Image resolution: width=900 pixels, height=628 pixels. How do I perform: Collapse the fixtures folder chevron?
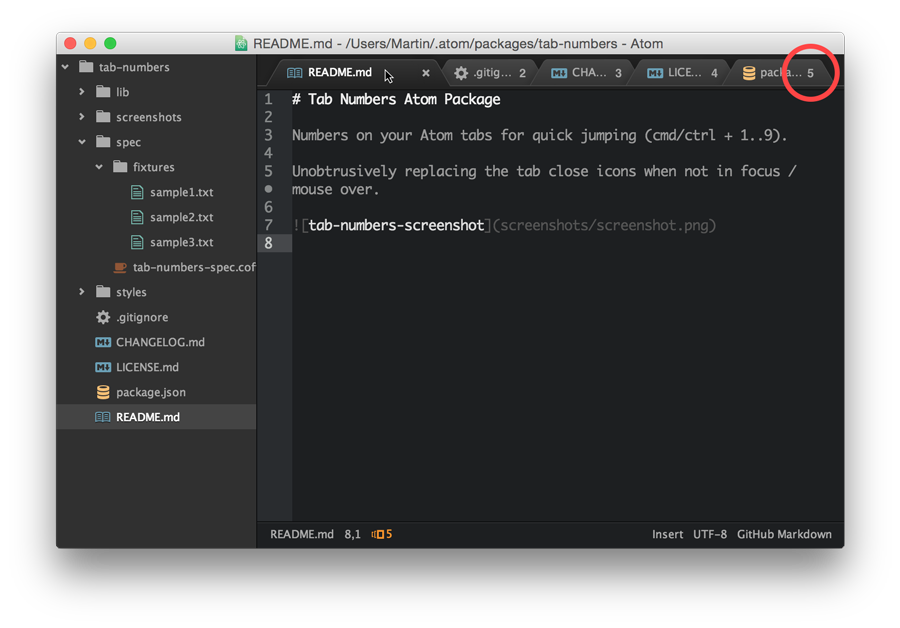pos(99,167)
